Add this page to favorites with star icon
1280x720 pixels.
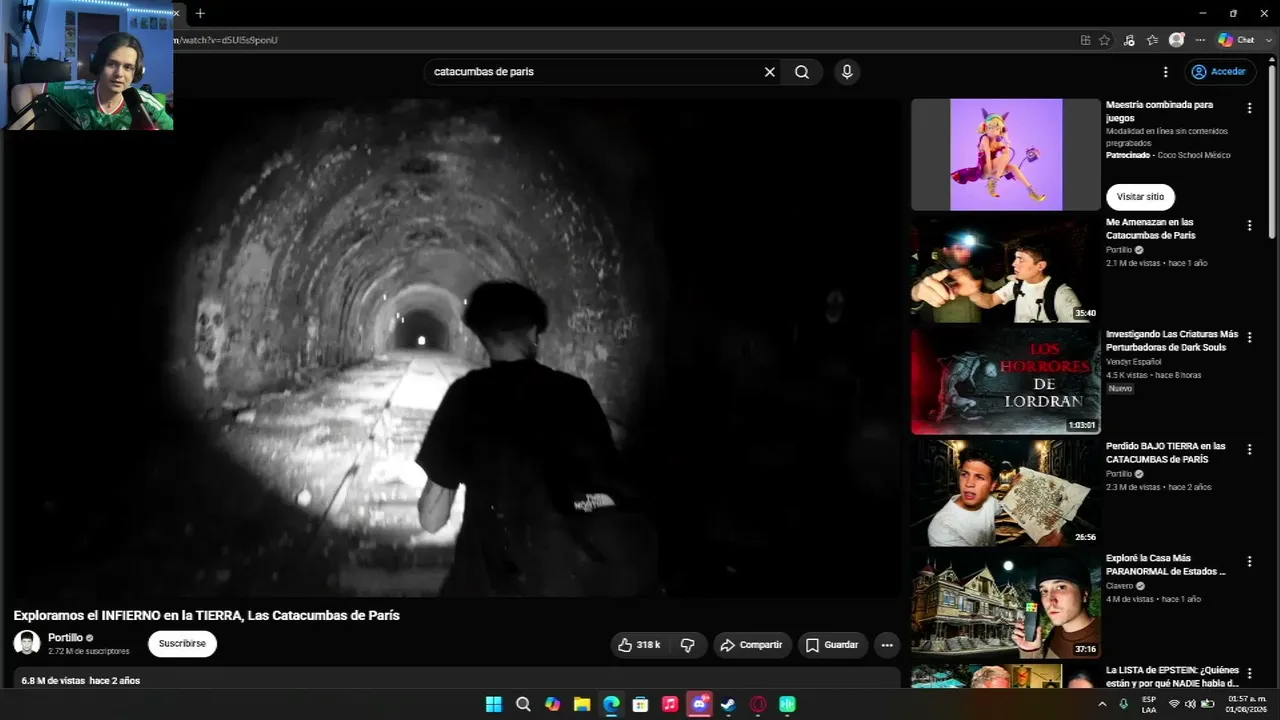pos(1104,40)
